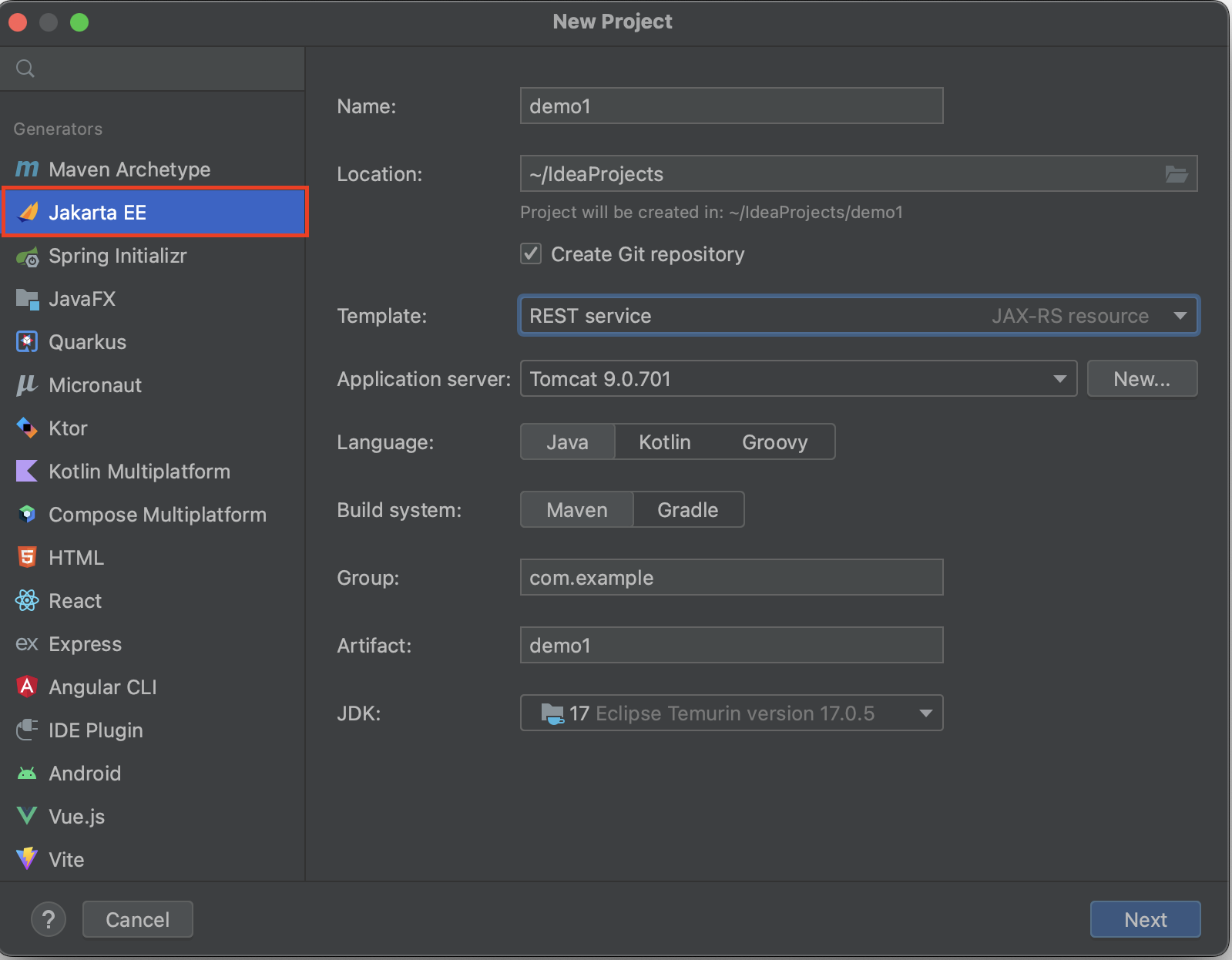Select Spring Initializr generator
Viewport: 1232px width, 960px height.
pos(153,256)
